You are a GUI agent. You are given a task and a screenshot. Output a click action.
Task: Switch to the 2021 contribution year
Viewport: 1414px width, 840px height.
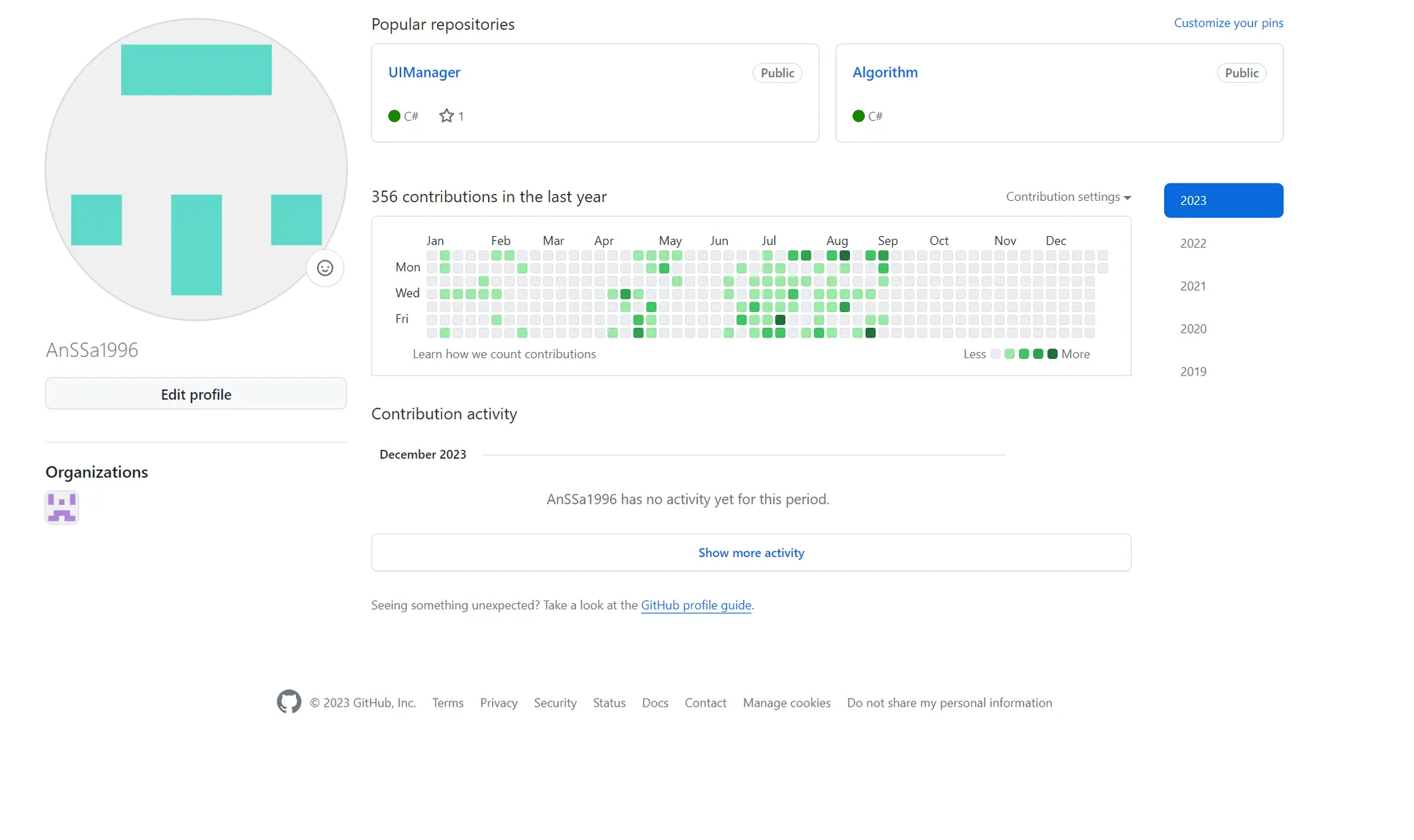click(x=1193, y=286)
